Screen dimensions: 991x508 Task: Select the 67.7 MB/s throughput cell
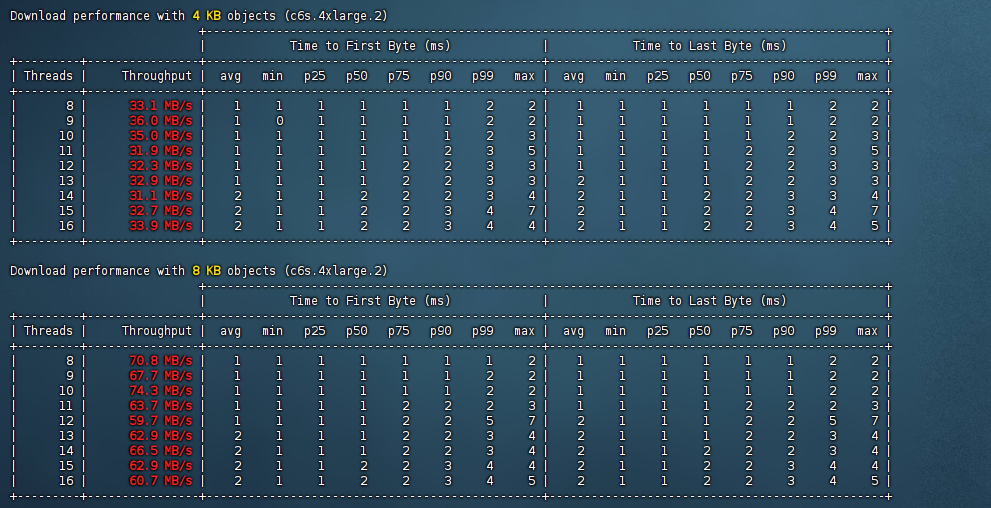tap(161, 376)
